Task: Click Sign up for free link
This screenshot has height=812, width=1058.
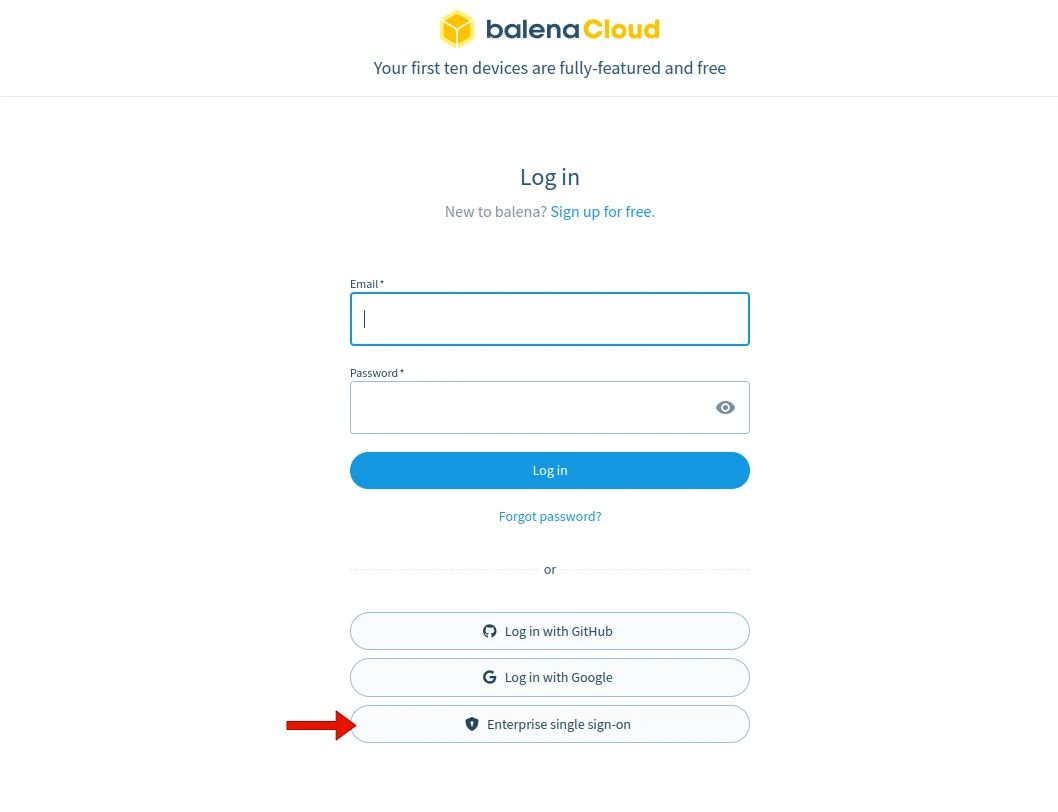Action: (602, 211)
